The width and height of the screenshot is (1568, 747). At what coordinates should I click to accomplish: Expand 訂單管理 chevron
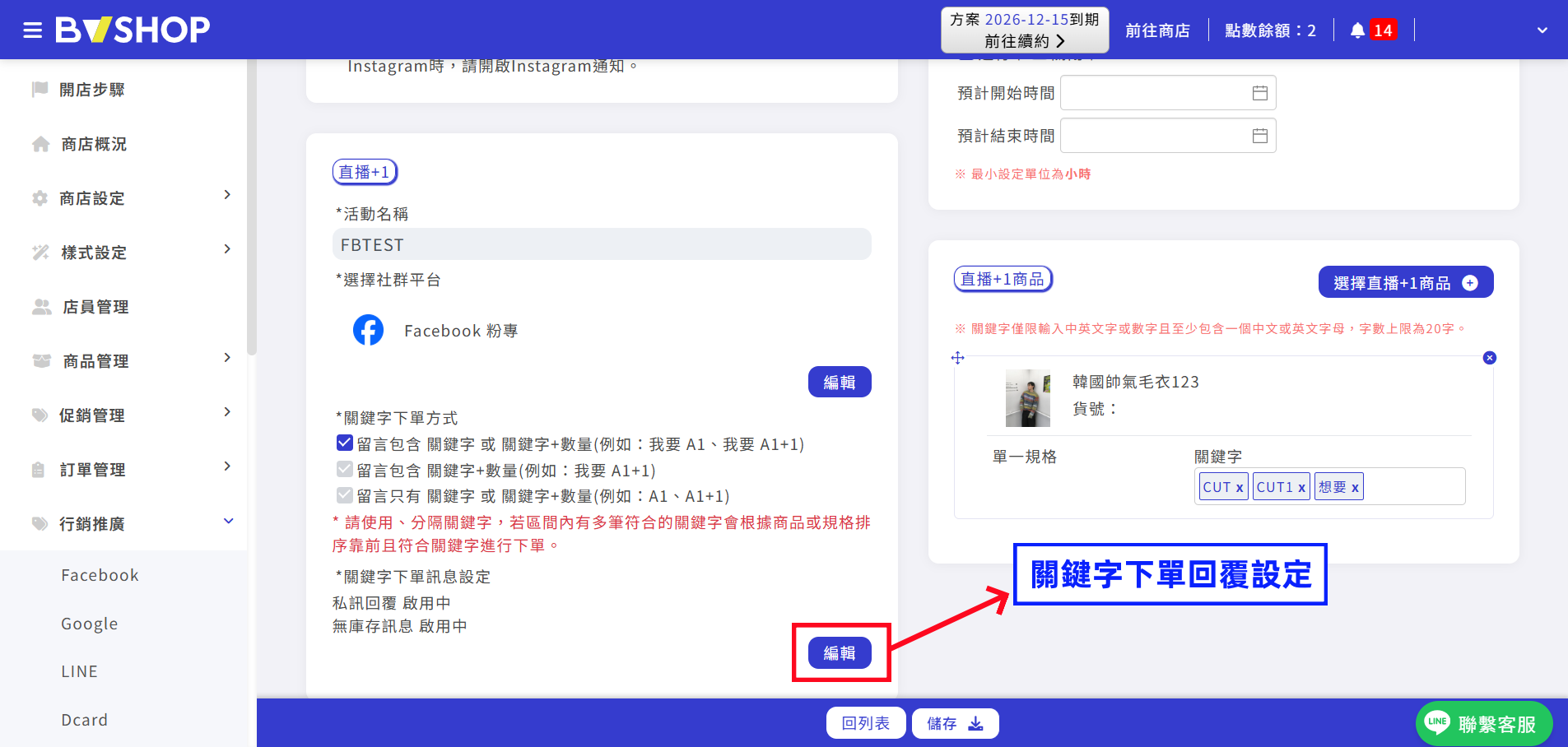[227, 466]
